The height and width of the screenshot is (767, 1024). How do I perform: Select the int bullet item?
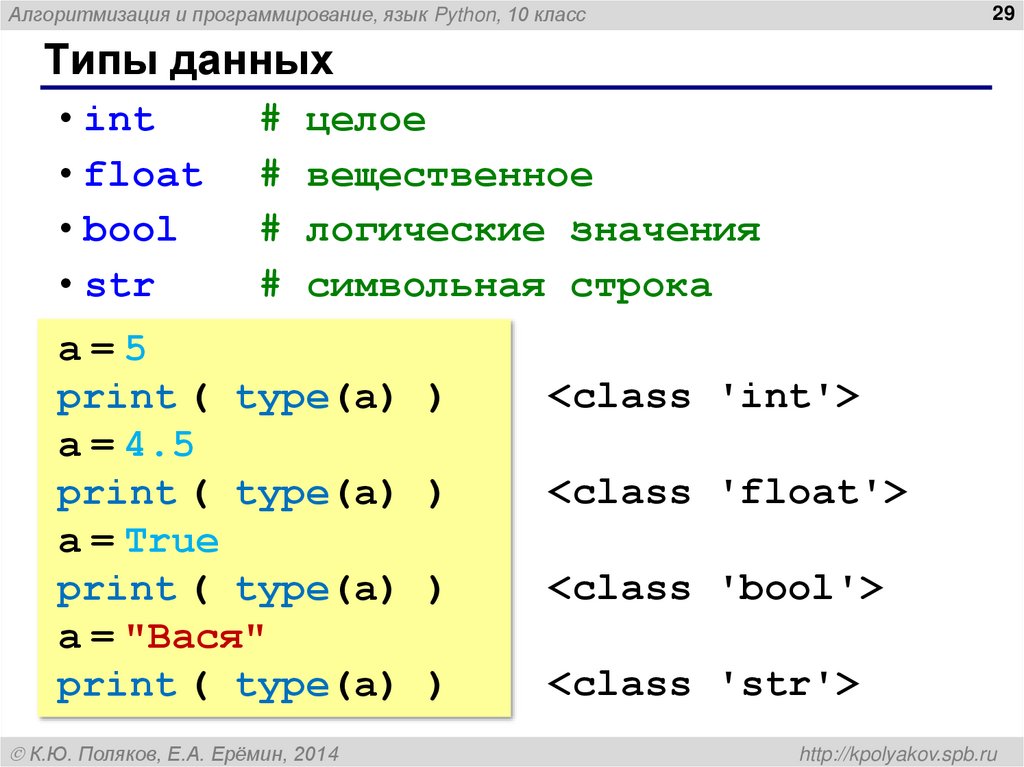click(120, 120)
